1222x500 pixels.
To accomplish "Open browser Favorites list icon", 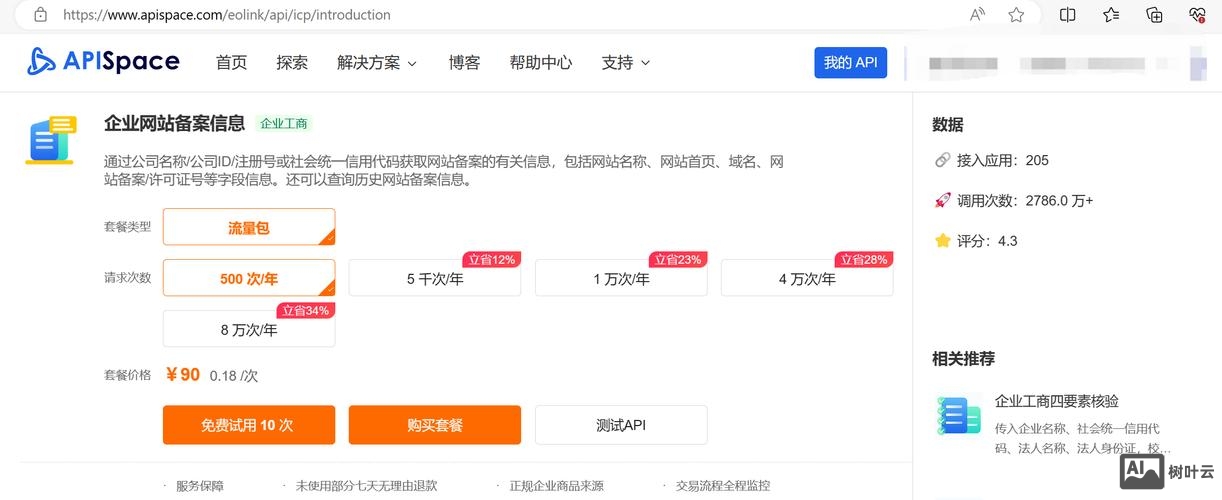I will click(1111, 15).
